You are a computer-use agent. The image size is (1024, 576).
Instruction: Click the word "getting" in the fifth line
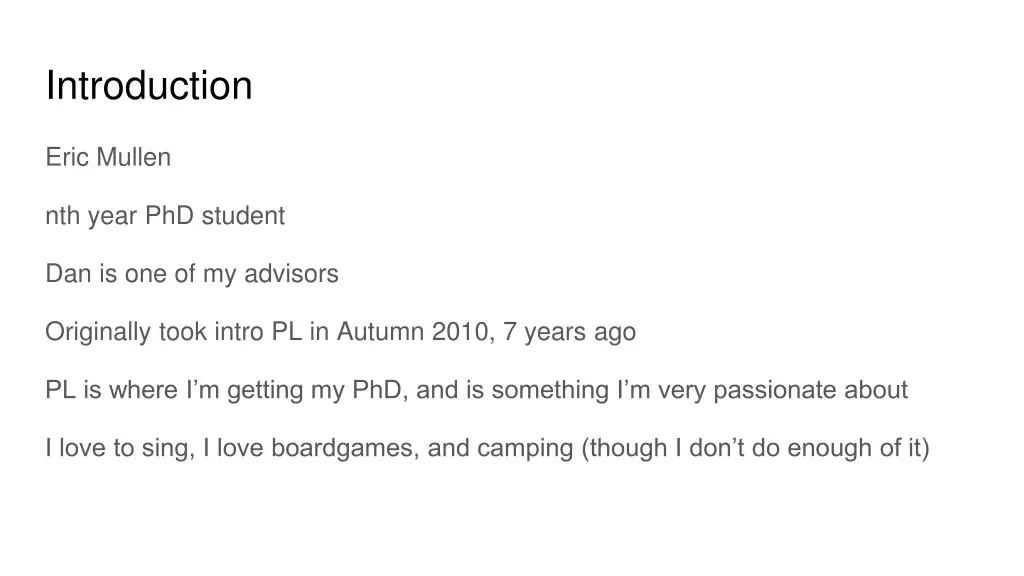(265, 390)
